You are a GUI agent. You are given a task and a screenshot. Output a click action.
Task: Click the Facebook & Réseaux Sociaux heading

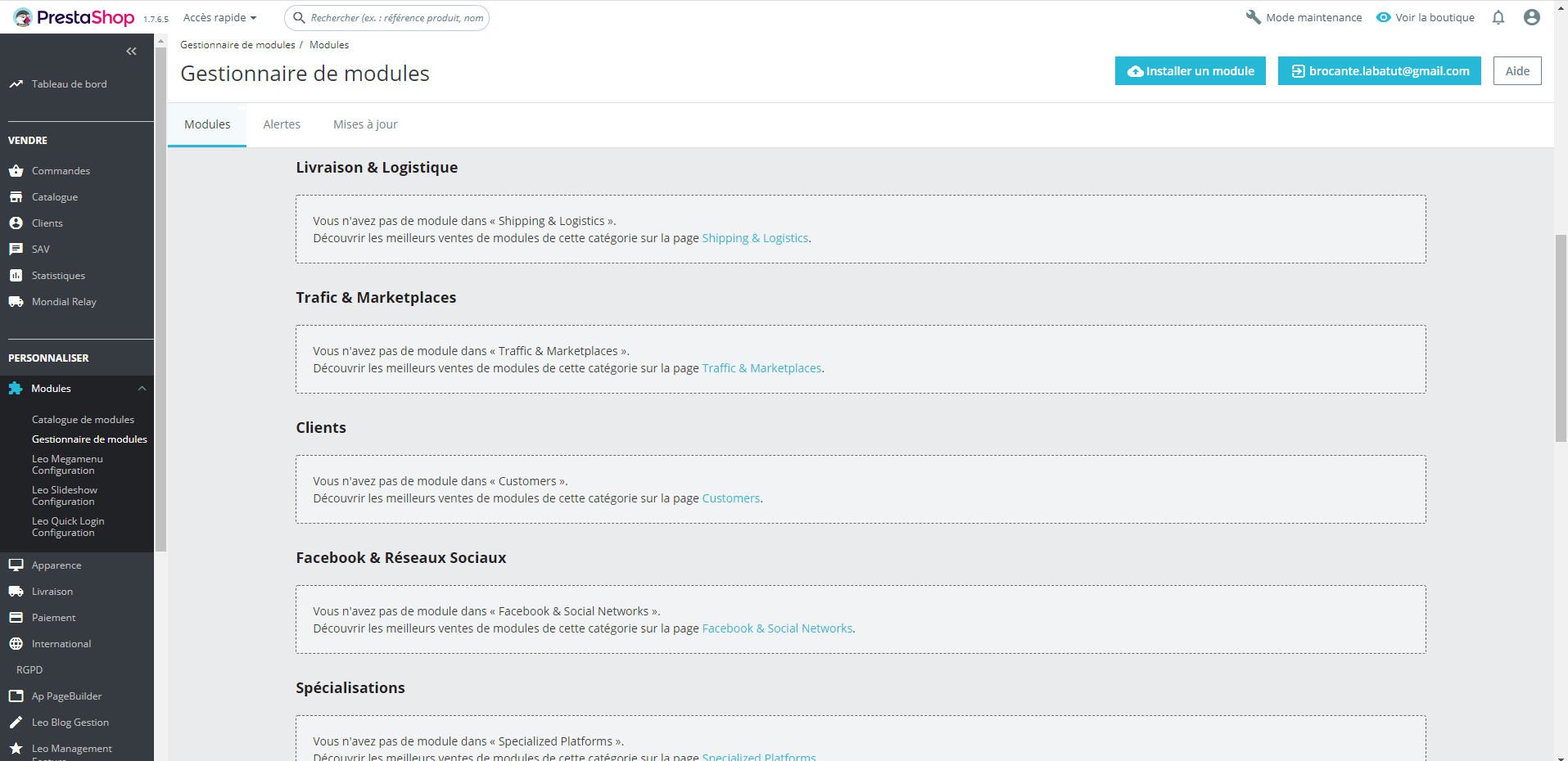click(401, 558)
